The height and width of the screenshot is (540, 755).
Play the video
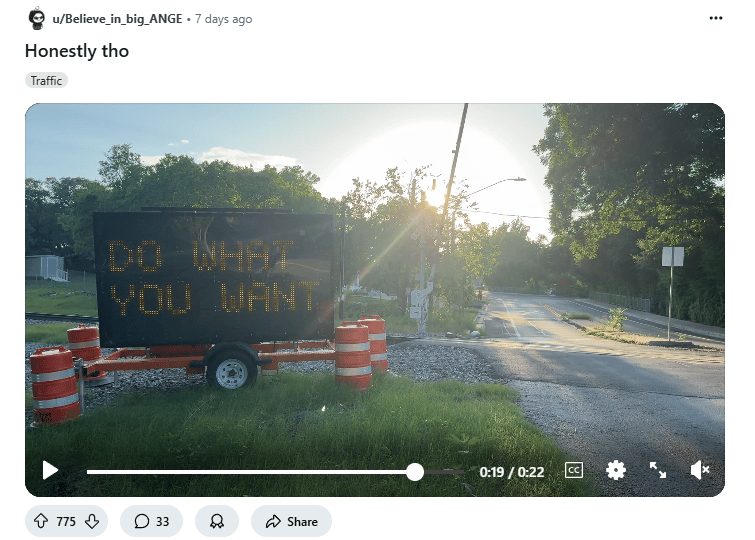50,470
